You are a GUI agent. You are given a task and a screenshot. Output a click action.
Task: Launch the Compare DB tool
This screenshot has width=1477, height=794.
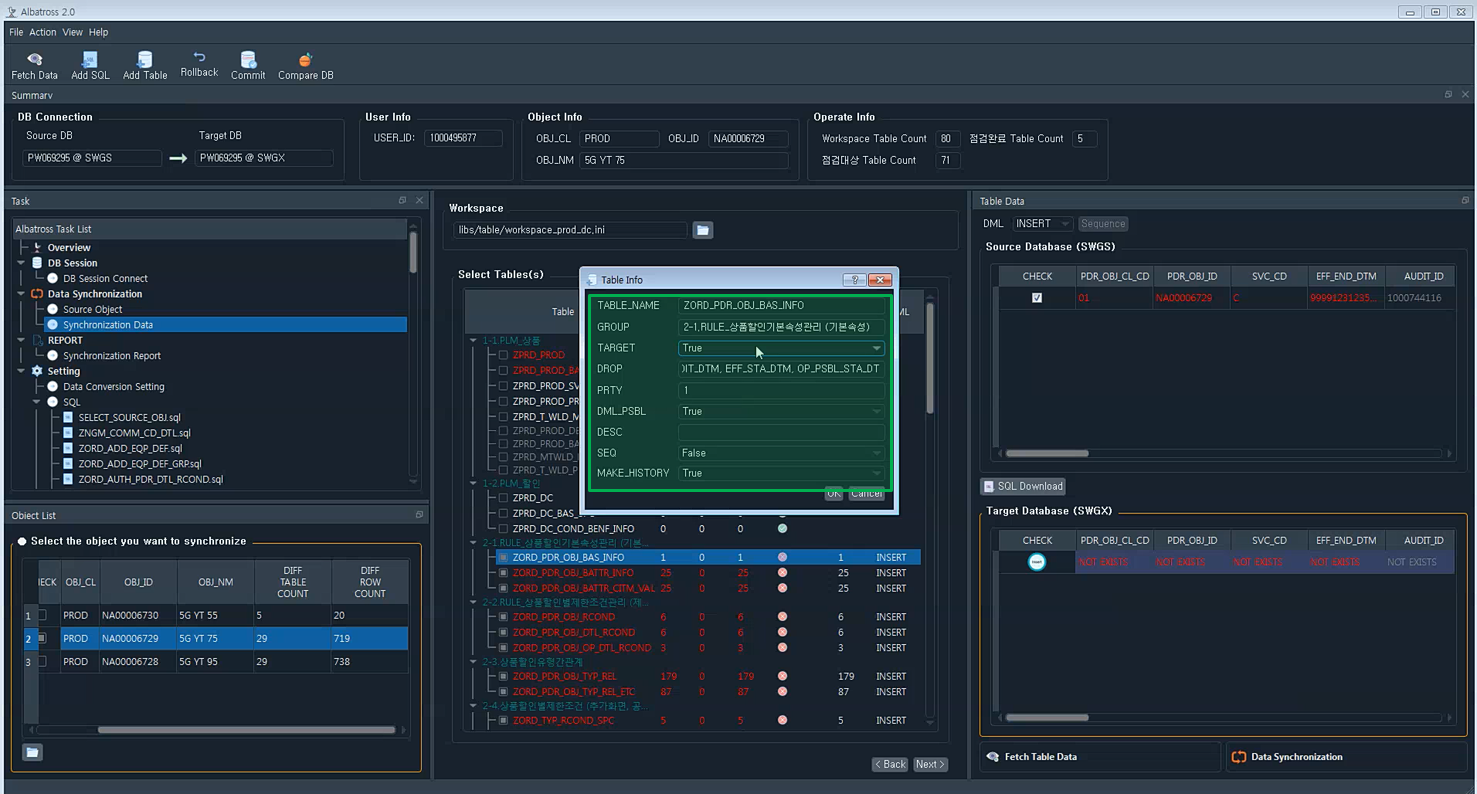306,60
